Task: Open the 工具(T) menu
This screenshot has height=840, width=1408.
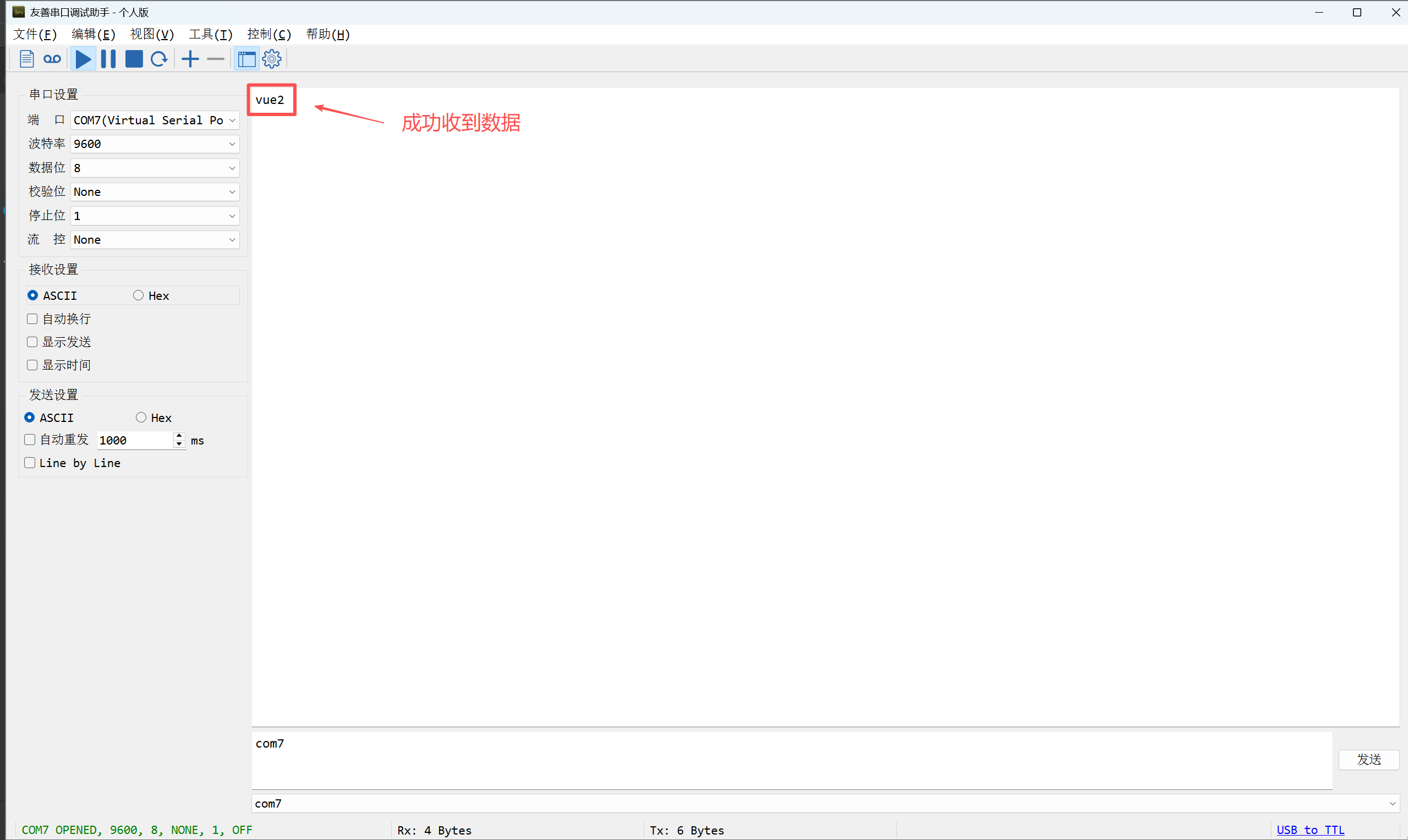Action: pyautogui.click(x=211, y=35)
